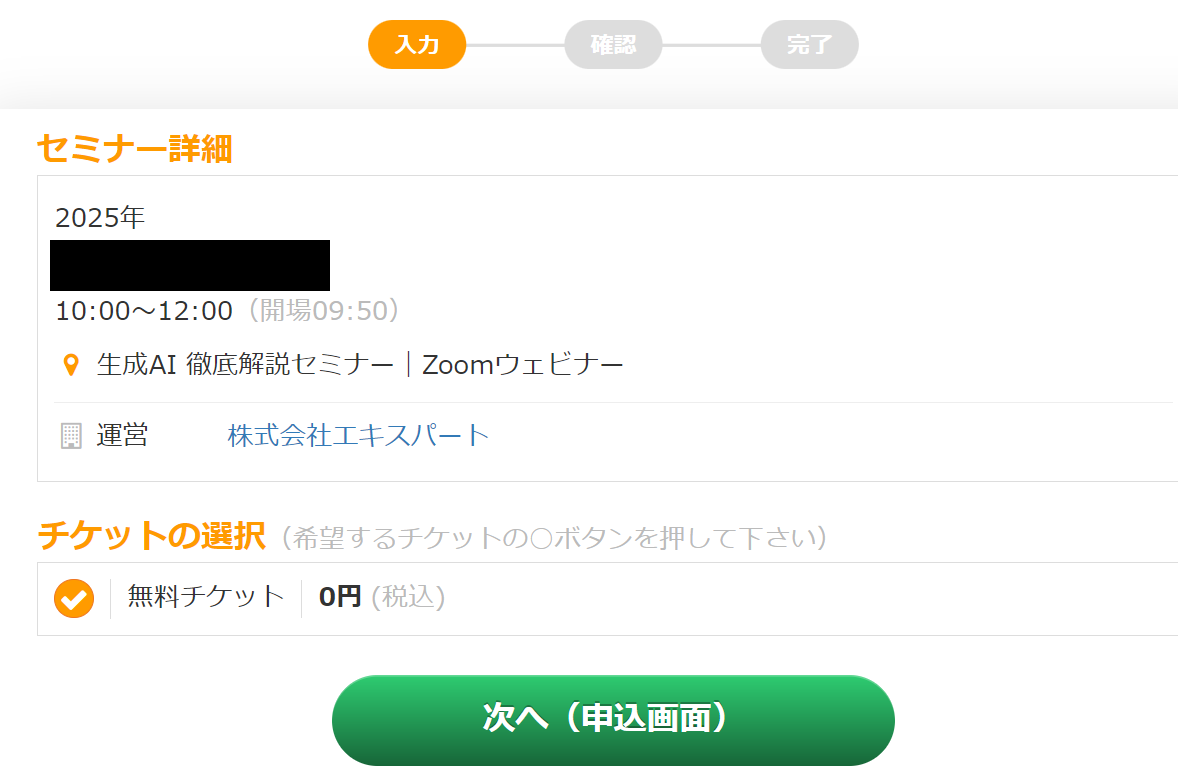Image resolution: width=1178 pixels, height=772 pixels.
Task: Click the blacked-out date block
Action: tap(190, 265)
